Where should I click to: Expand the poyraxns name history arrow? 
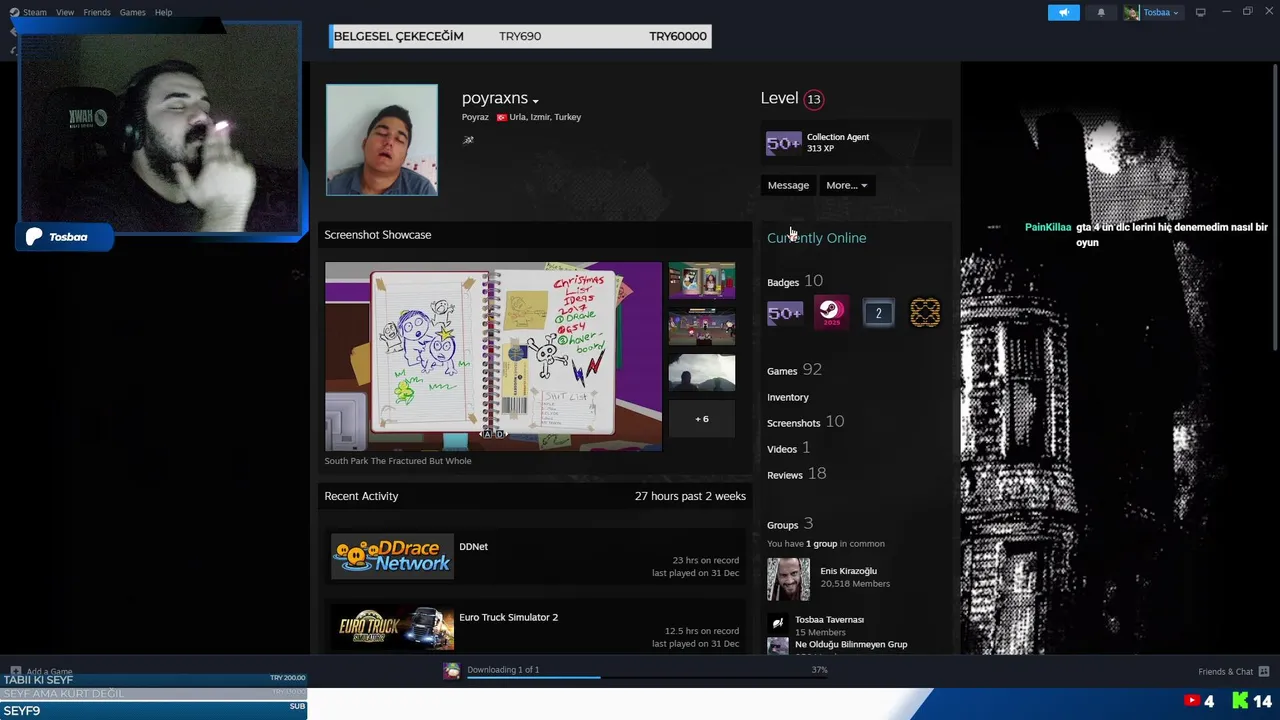[536, 101]
